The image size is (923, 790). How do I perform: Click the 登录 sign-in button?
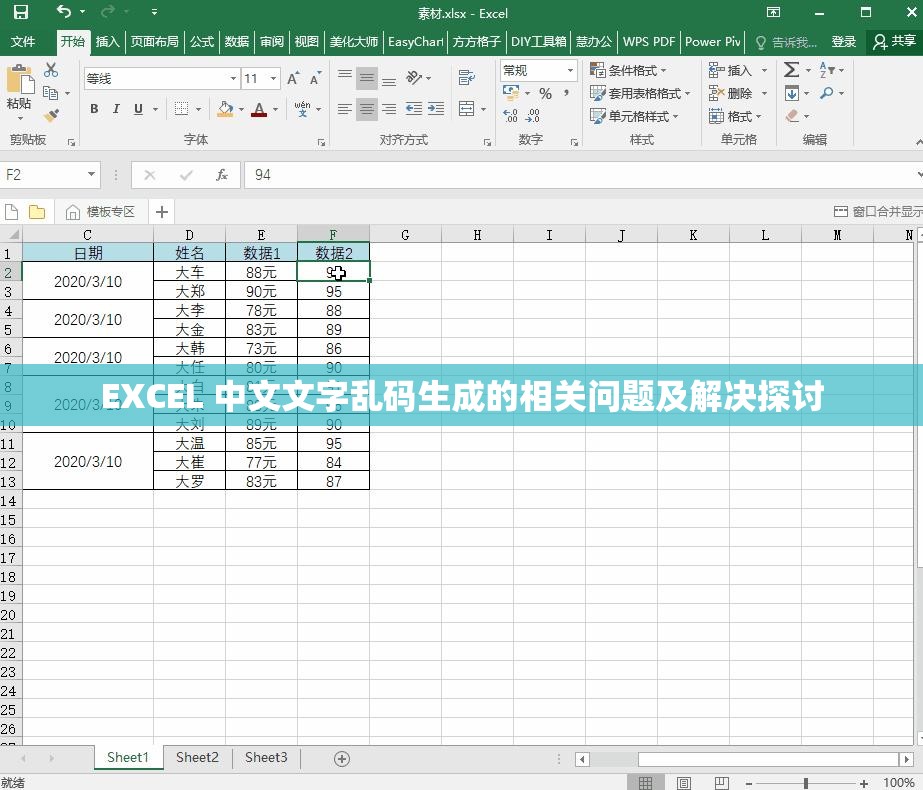tap(844, 42)
